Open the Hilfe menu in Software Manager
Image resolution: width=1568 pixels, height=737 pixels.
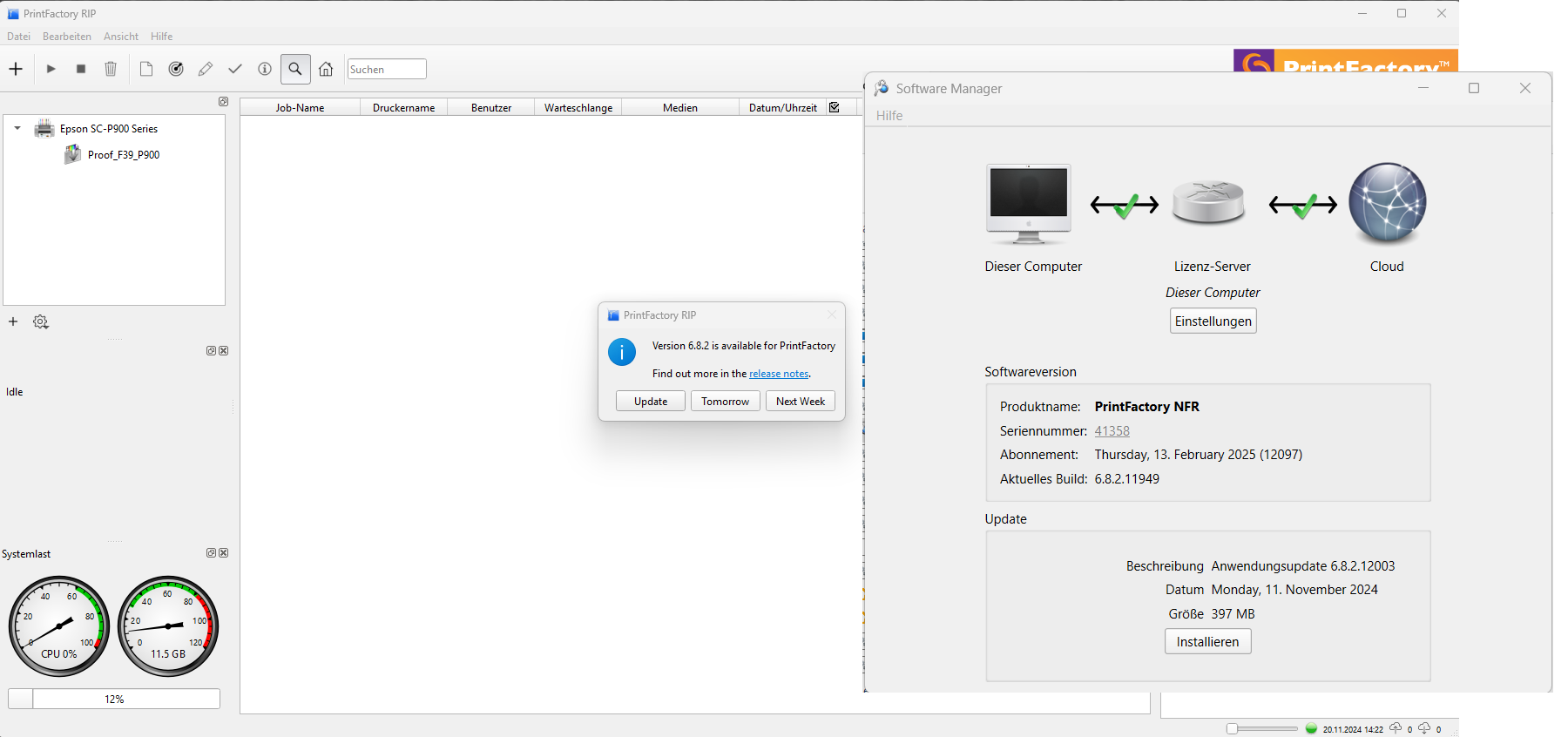(889, 116)
